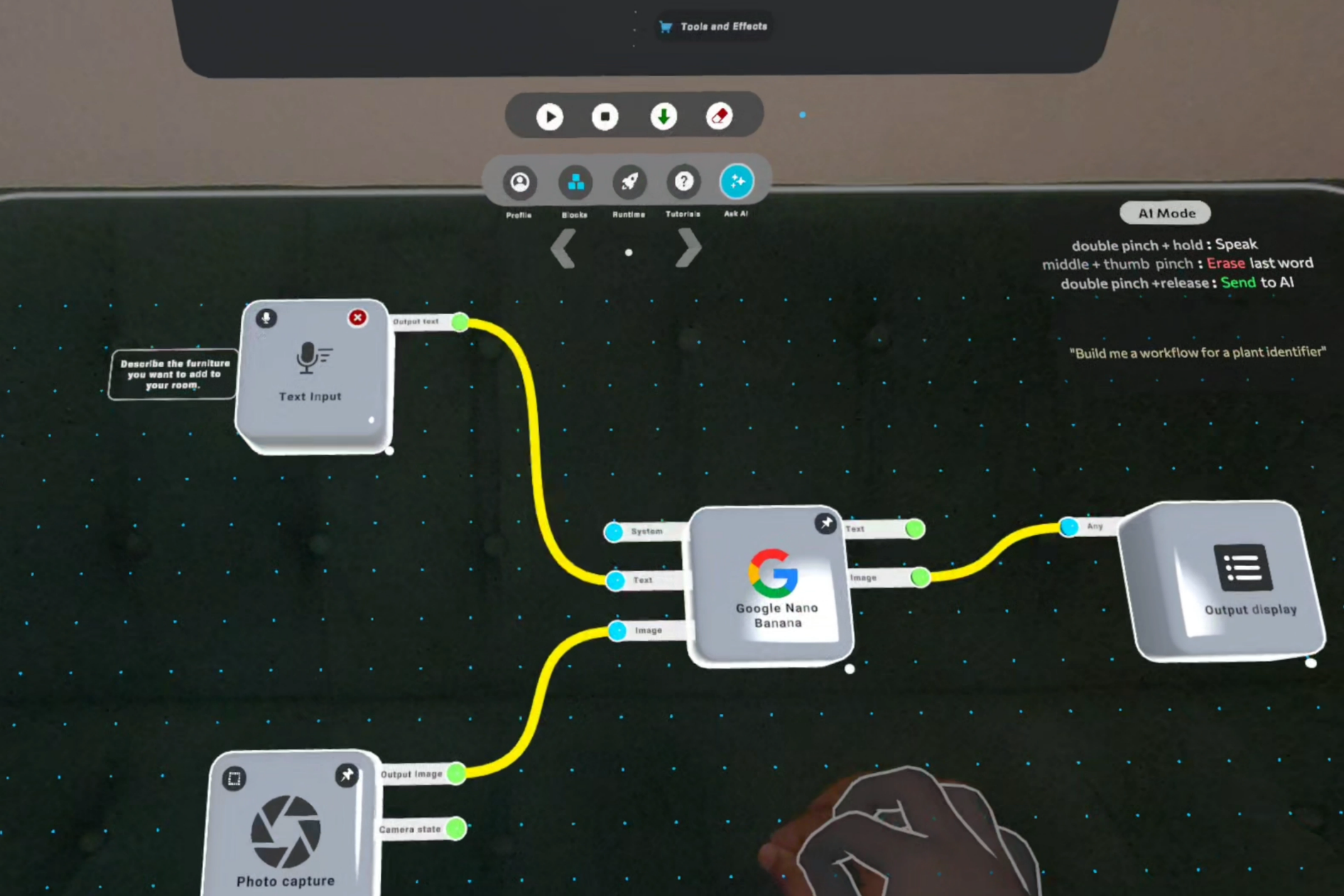Viewport: 1344px width, 896px height.
Task: Toggle the pin on Google Nano Banana block
Action: (x=825, y=523)
